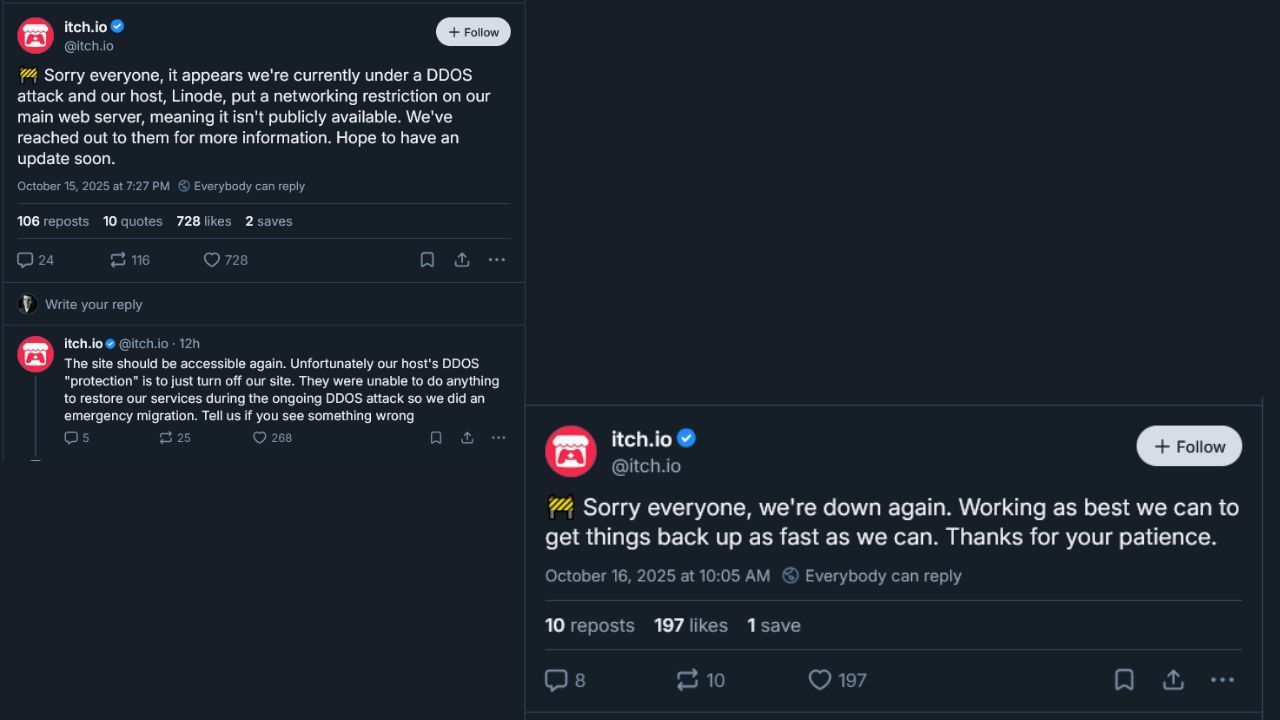Image resolution: width=1280 pixels, height=720 pixels.
Task: Like the "we're down again" post
Action: tap(820, 680)
